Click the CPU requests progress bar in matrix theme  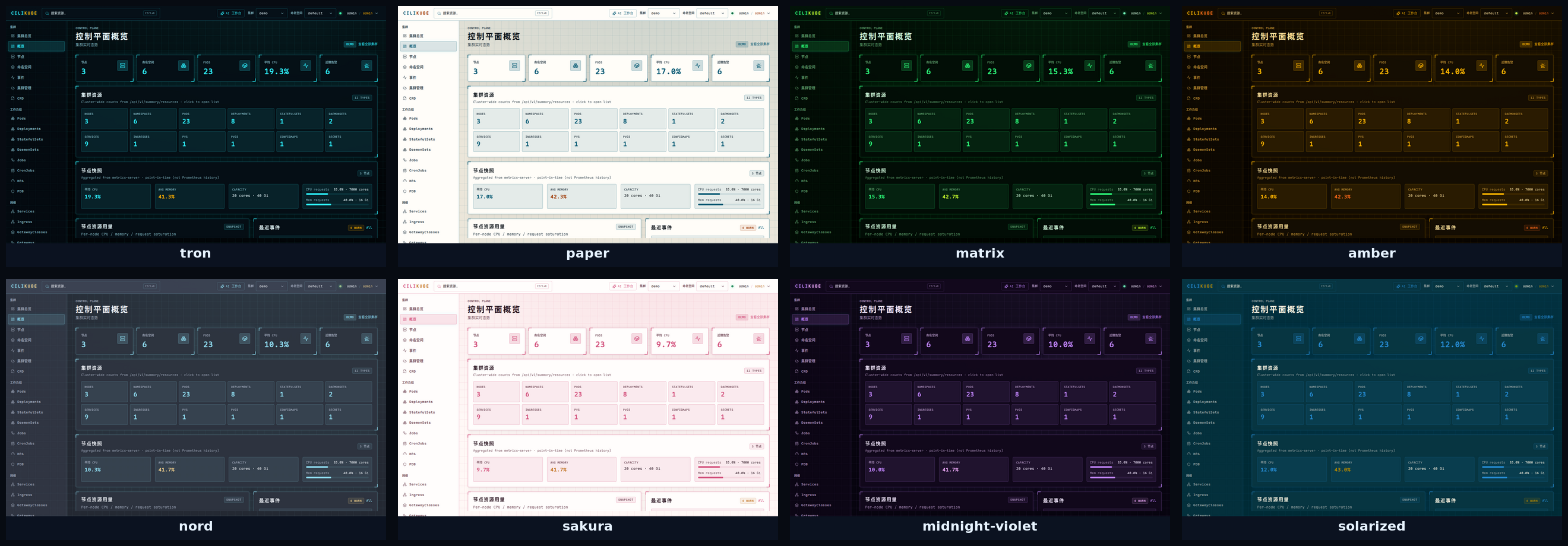point(1121,194)
